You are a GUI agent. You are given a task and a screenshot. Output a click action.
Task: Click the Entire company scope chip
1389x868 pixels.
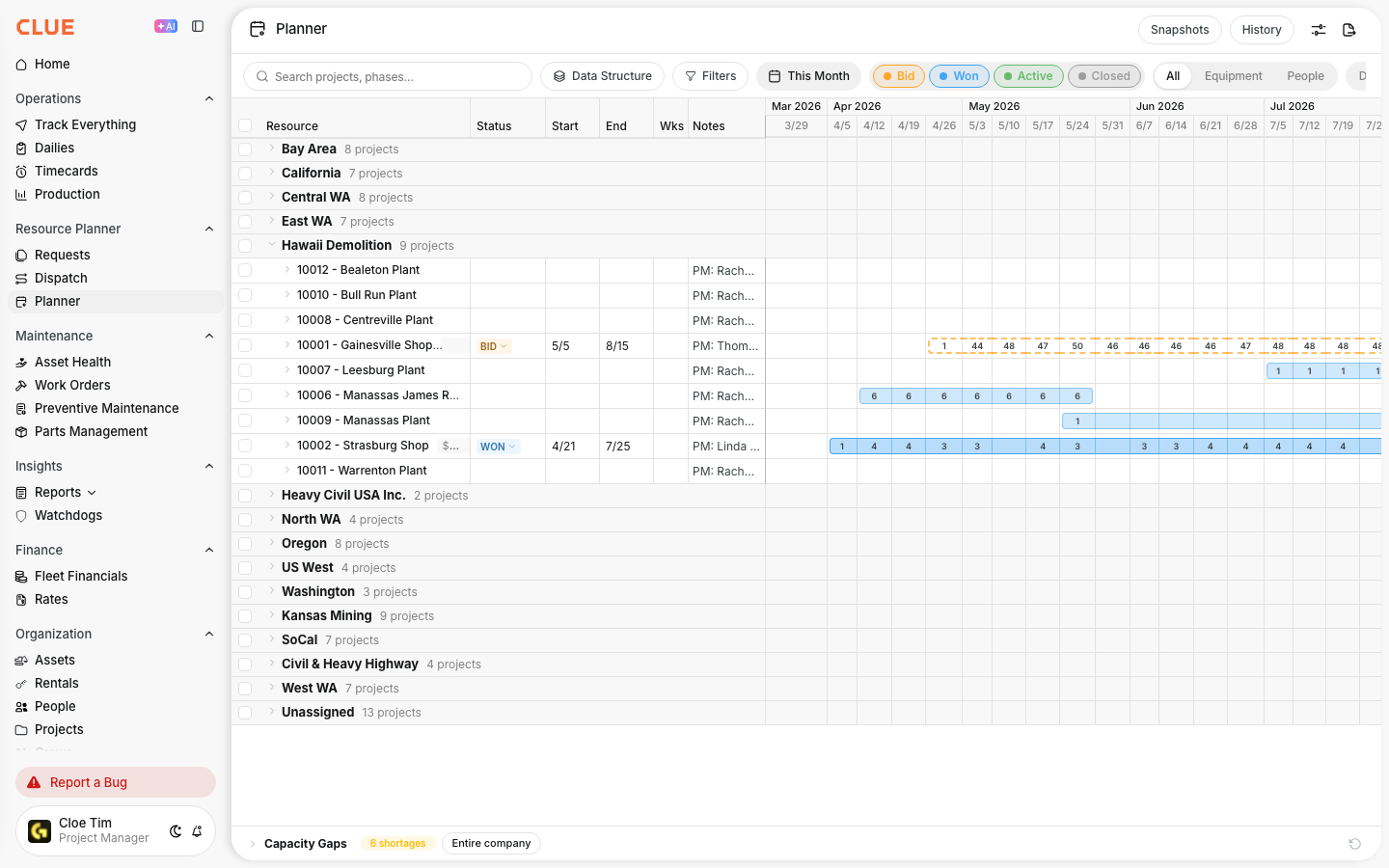tap(491, 844)
